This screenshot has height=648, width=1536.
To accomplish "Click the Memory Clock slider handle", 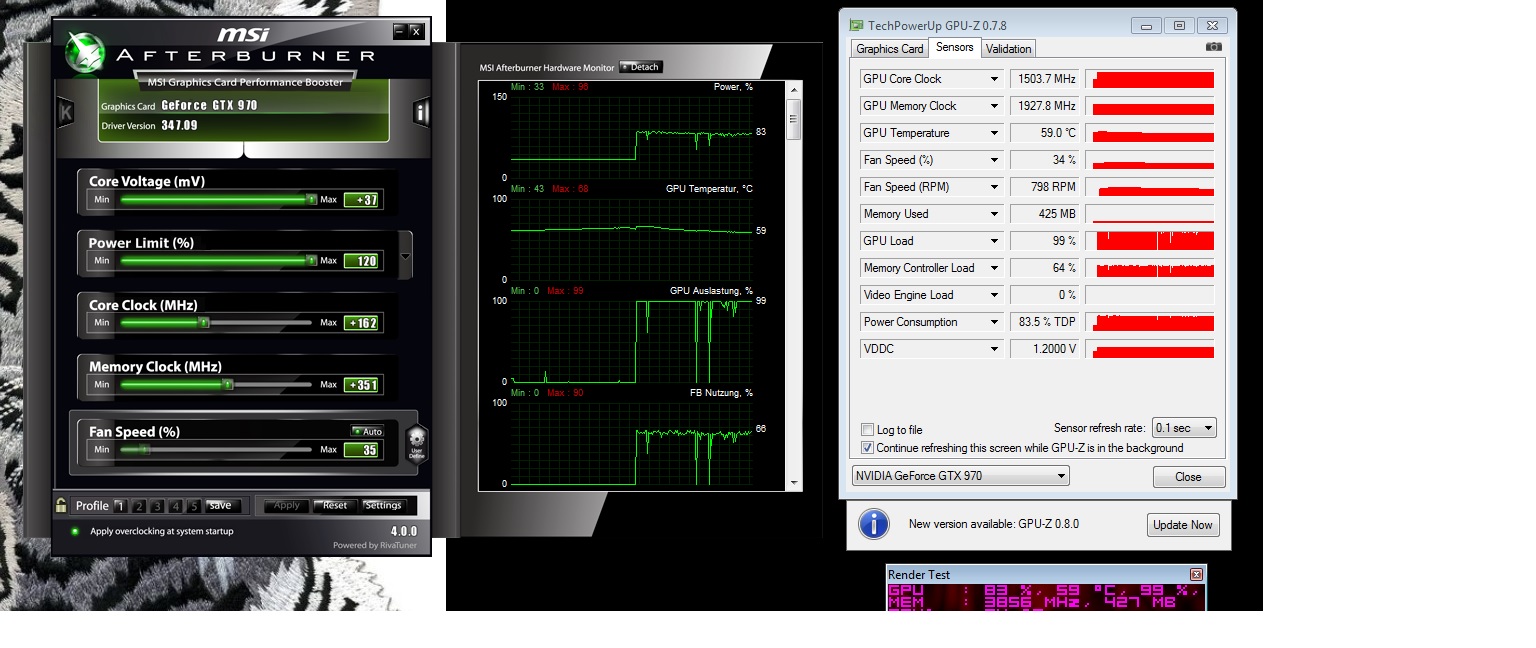I will coord(228,384).
